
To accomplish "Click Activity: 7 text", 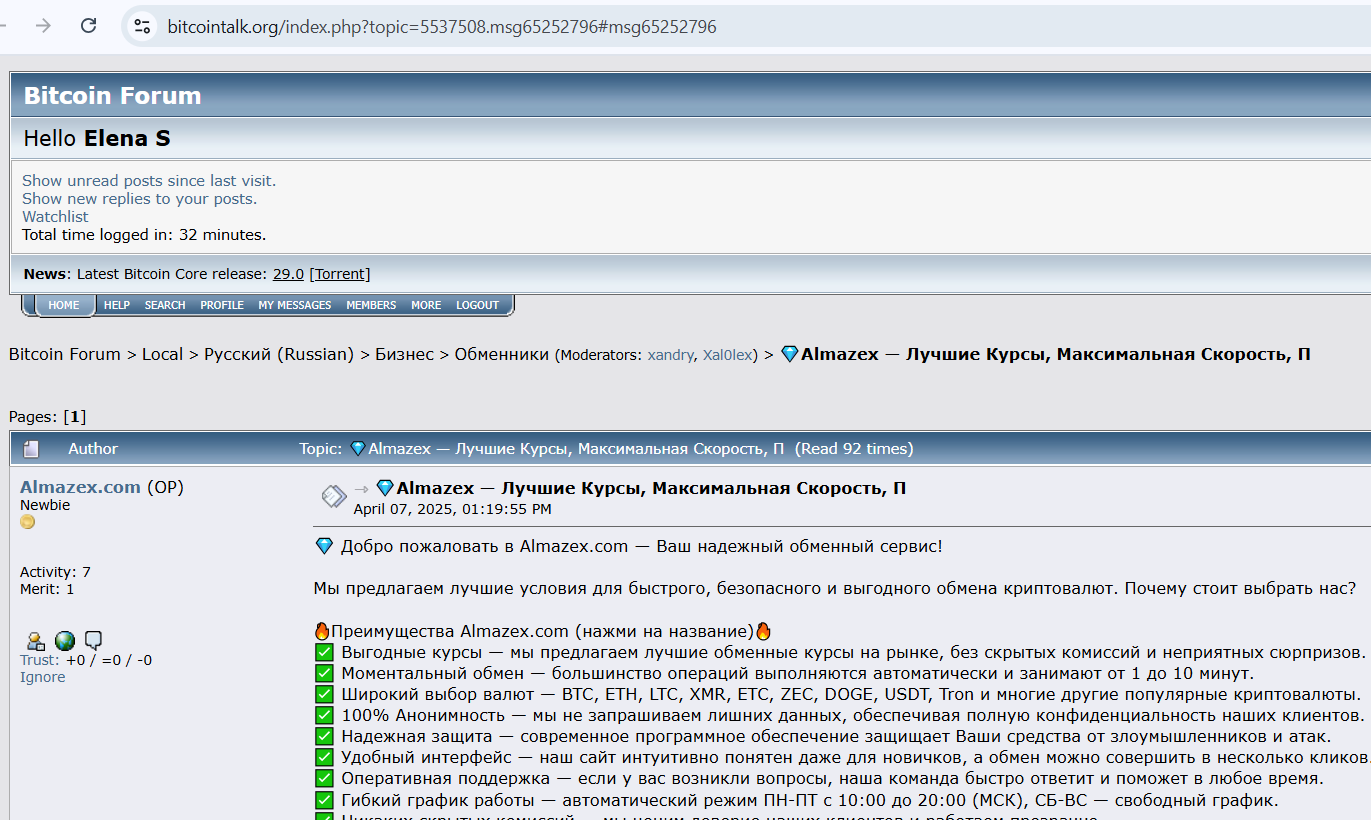I will (55, 572).
